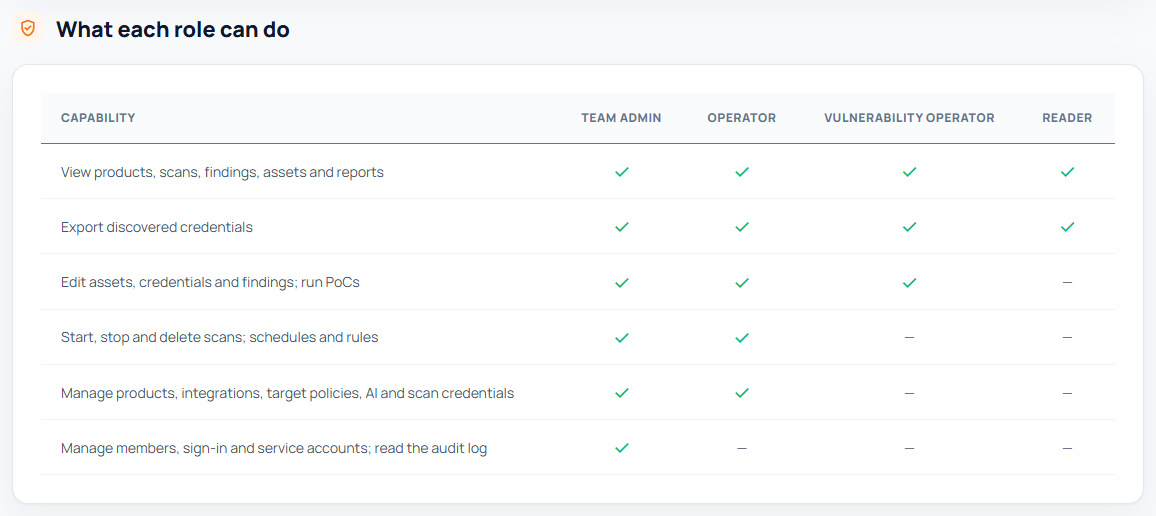Click Operator dash in Manage members row

pos(742,448)
